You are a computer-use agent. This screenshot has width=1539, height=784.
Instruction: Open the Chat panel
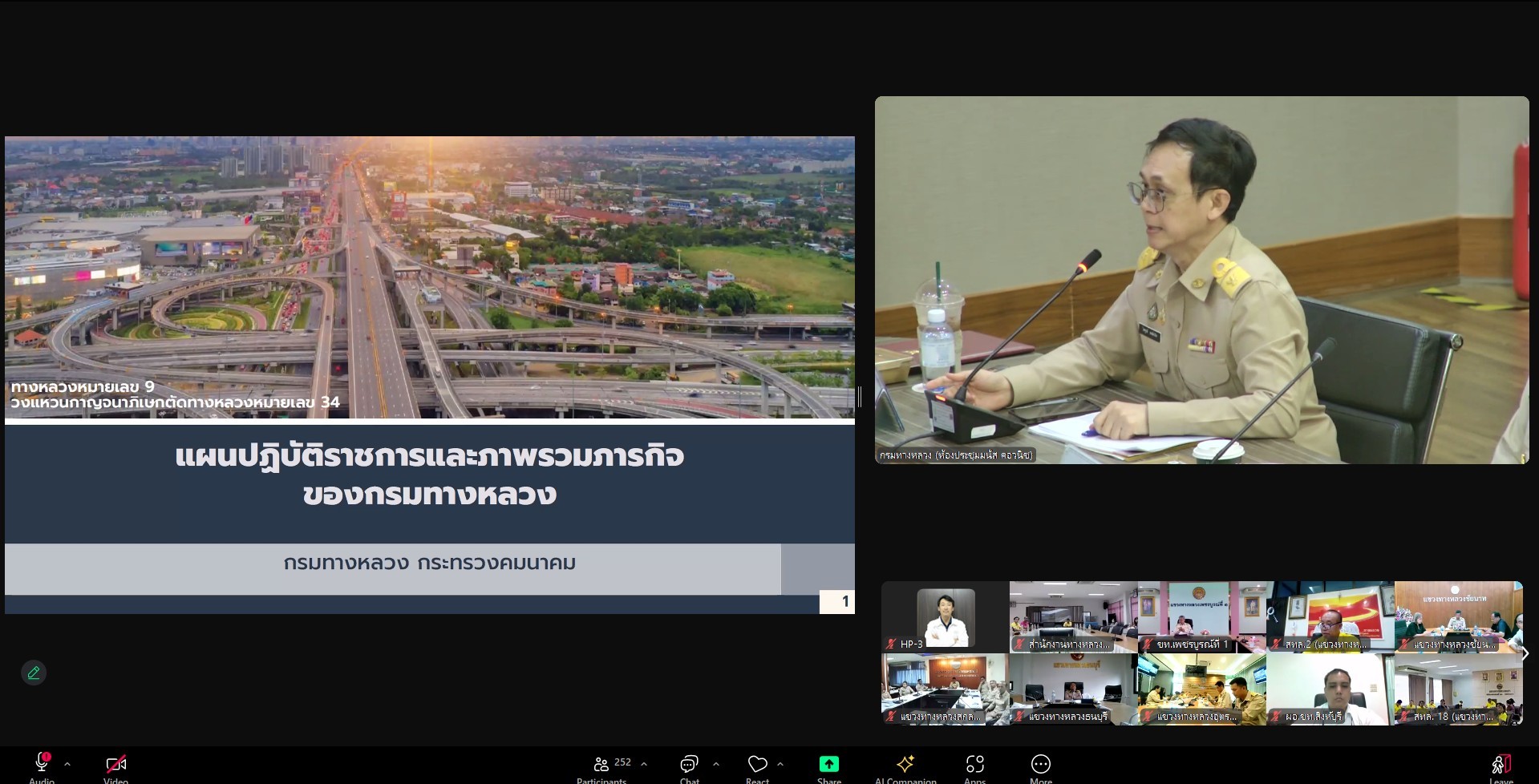click(689, 763)
